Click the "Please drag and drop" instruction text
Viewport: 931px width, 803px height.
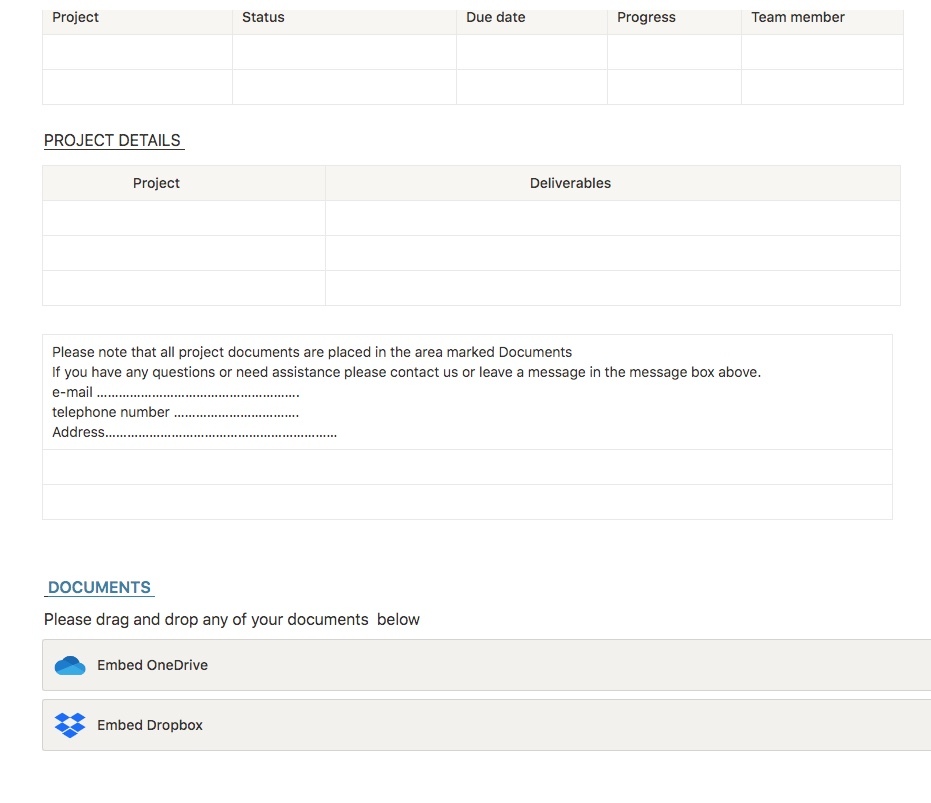231,619
